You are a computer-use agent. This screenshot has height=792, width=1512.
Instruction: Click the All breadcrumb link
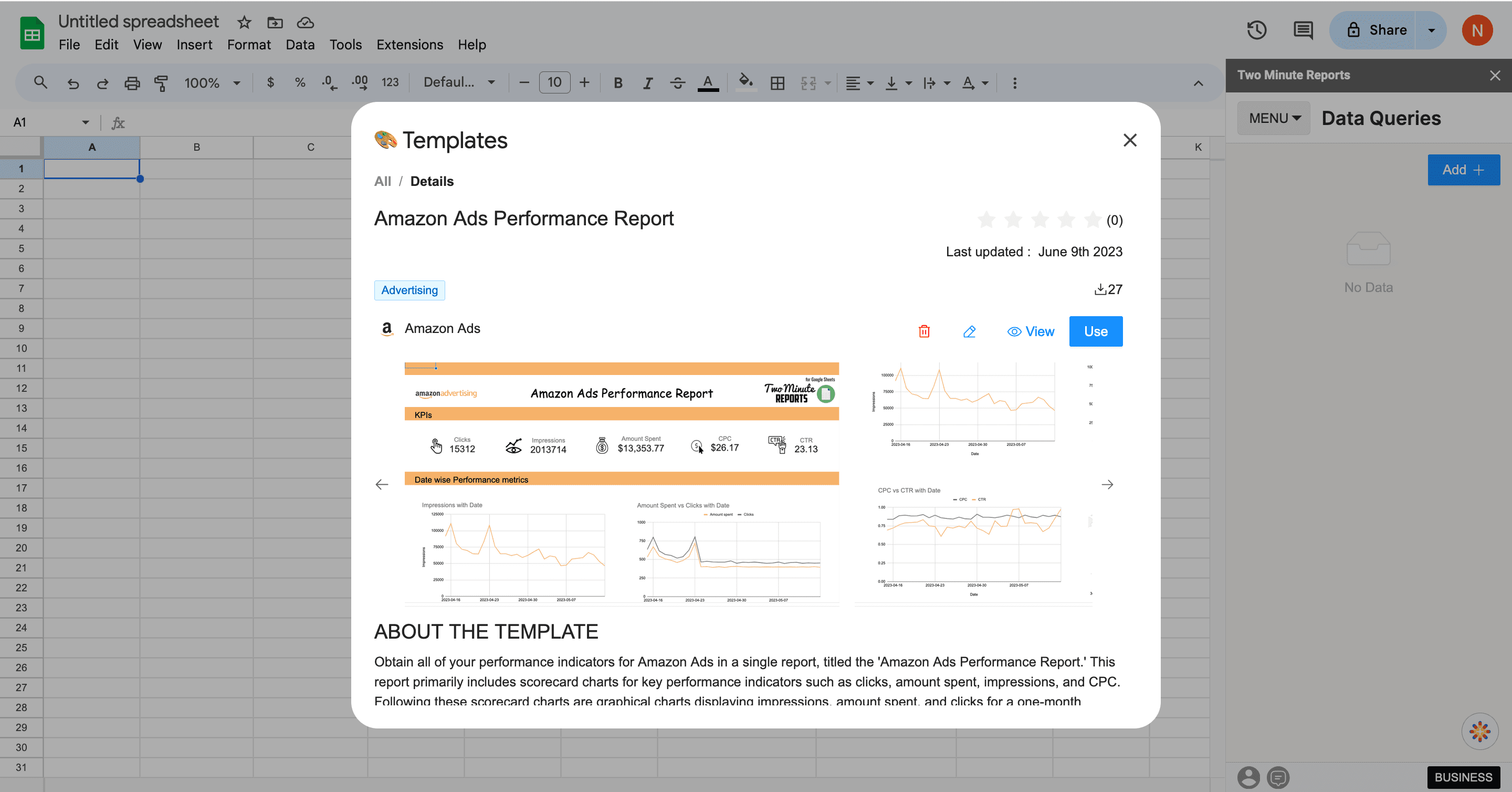pyautogui.click(x=382, y=181)
